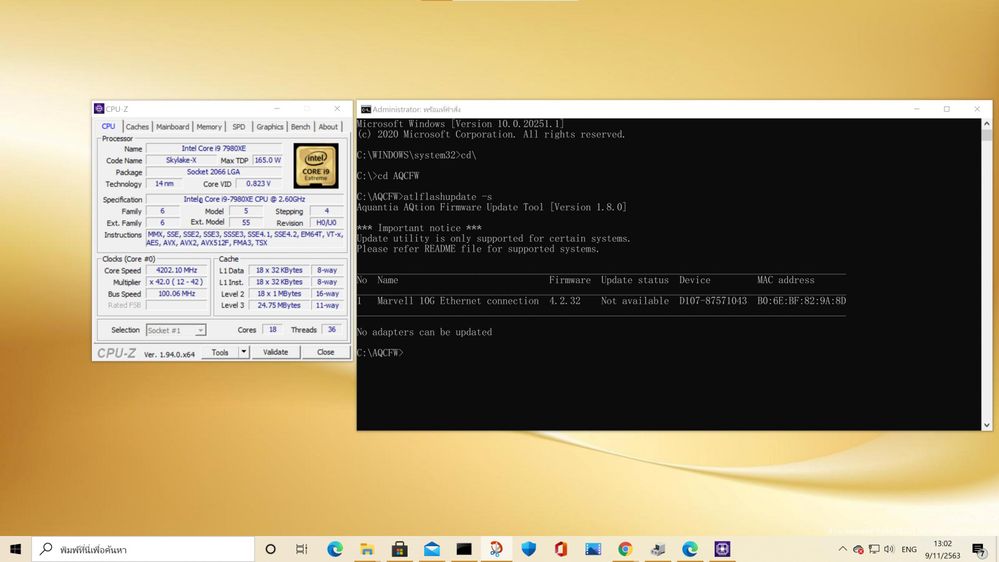Select the CPU tab in CPU-Z

108,126
